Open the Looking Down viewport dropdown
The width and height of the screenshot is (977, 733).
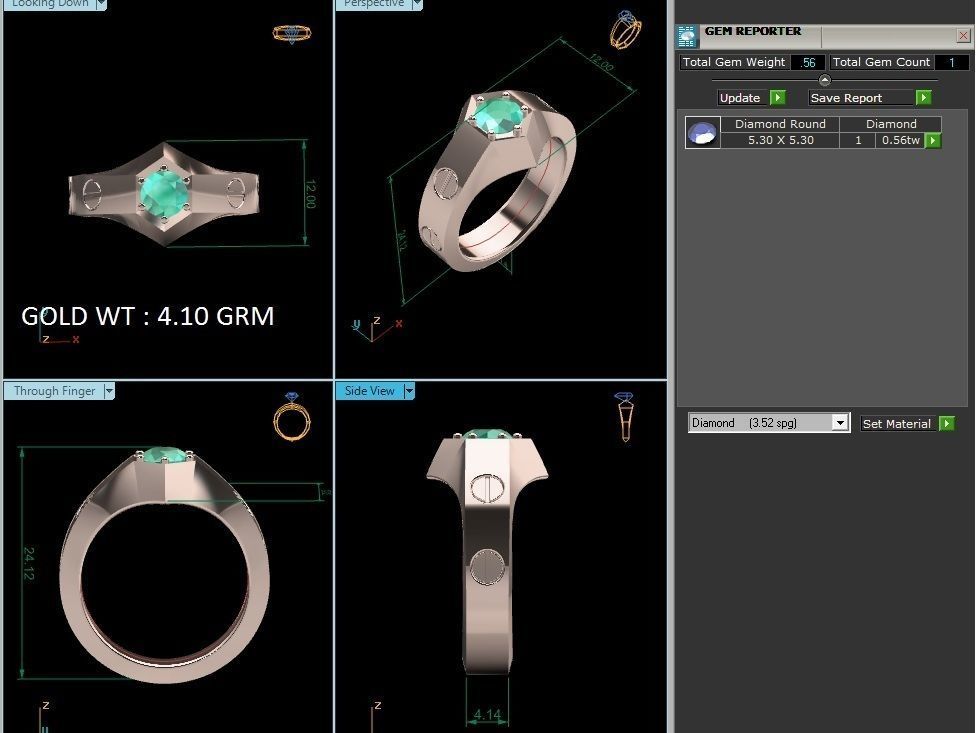(101, 4)
